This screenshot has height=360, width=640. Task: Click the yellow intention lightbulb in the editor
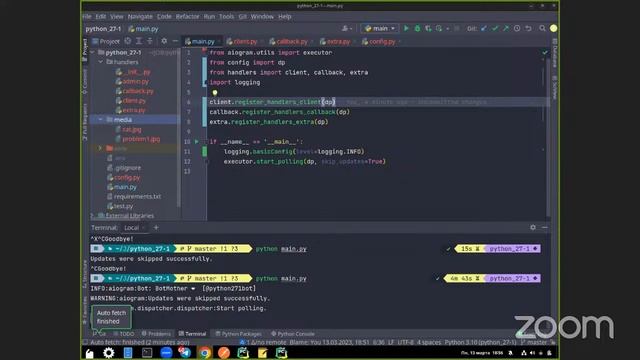pos(215,92)
